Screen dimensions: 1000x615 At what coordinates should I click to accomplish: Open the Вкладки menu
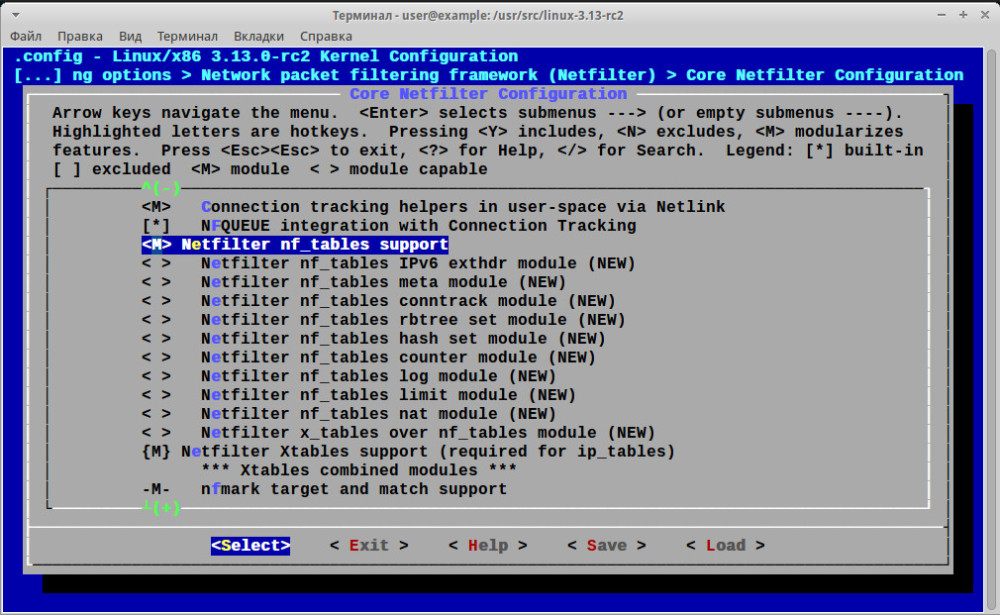coord(258,36)
